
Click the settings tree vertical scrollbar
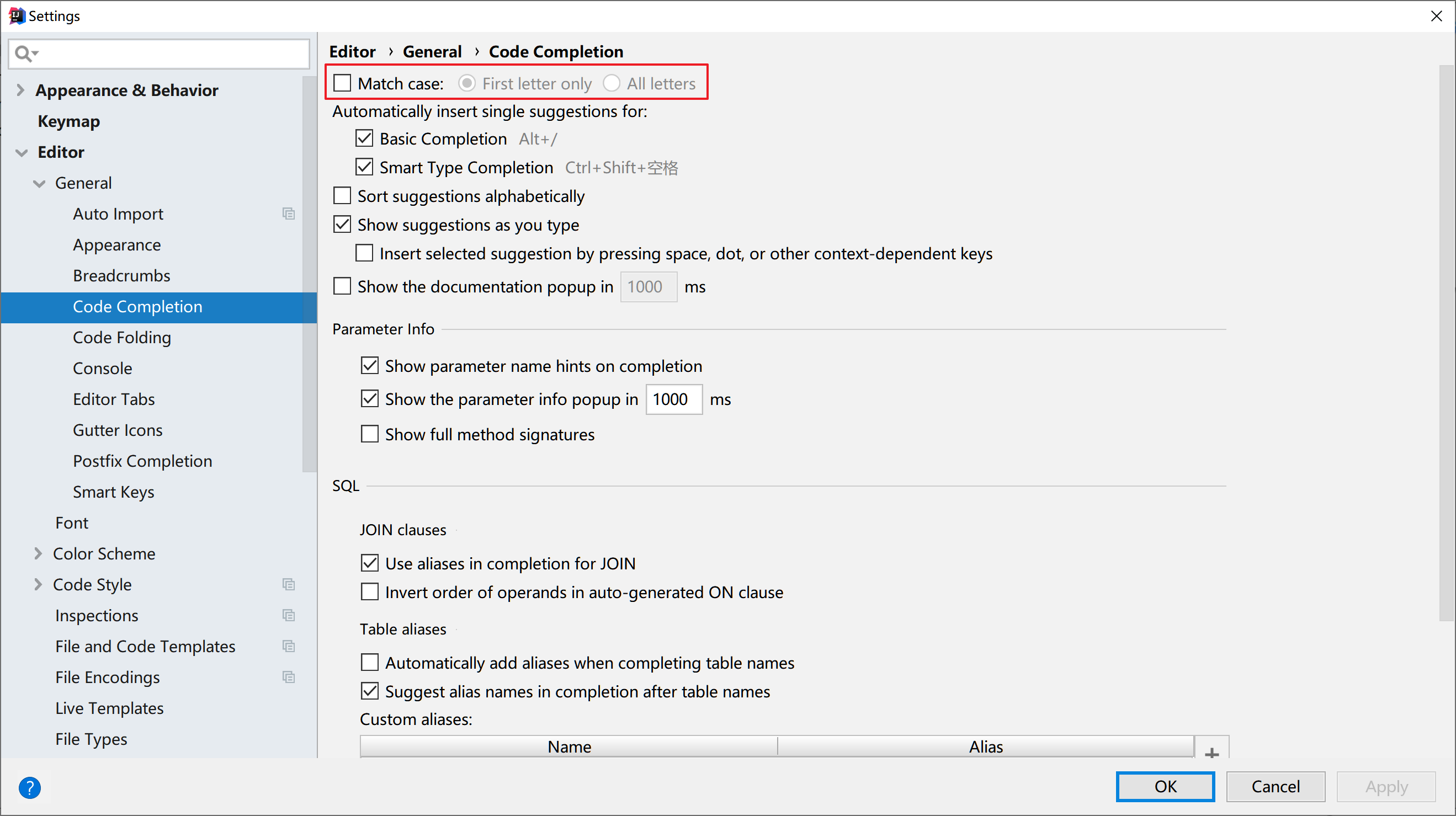tap(309, 271)
